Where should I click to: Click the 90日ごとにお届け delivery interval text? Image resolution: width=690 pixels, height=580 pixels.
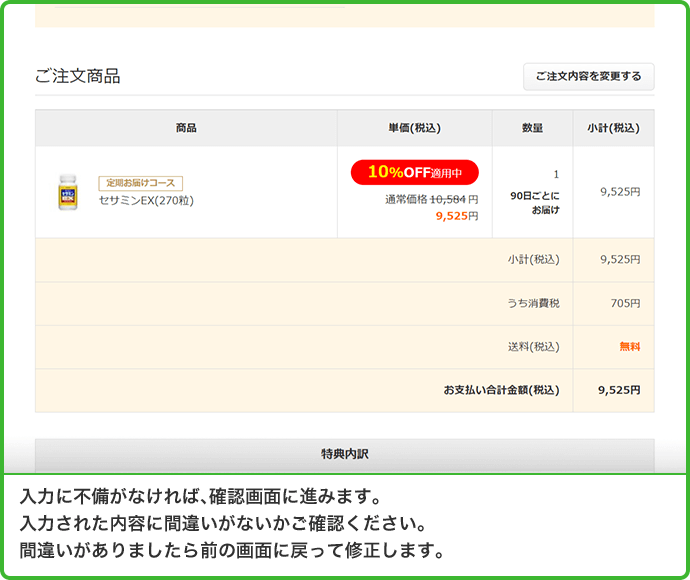pos(535,203)
